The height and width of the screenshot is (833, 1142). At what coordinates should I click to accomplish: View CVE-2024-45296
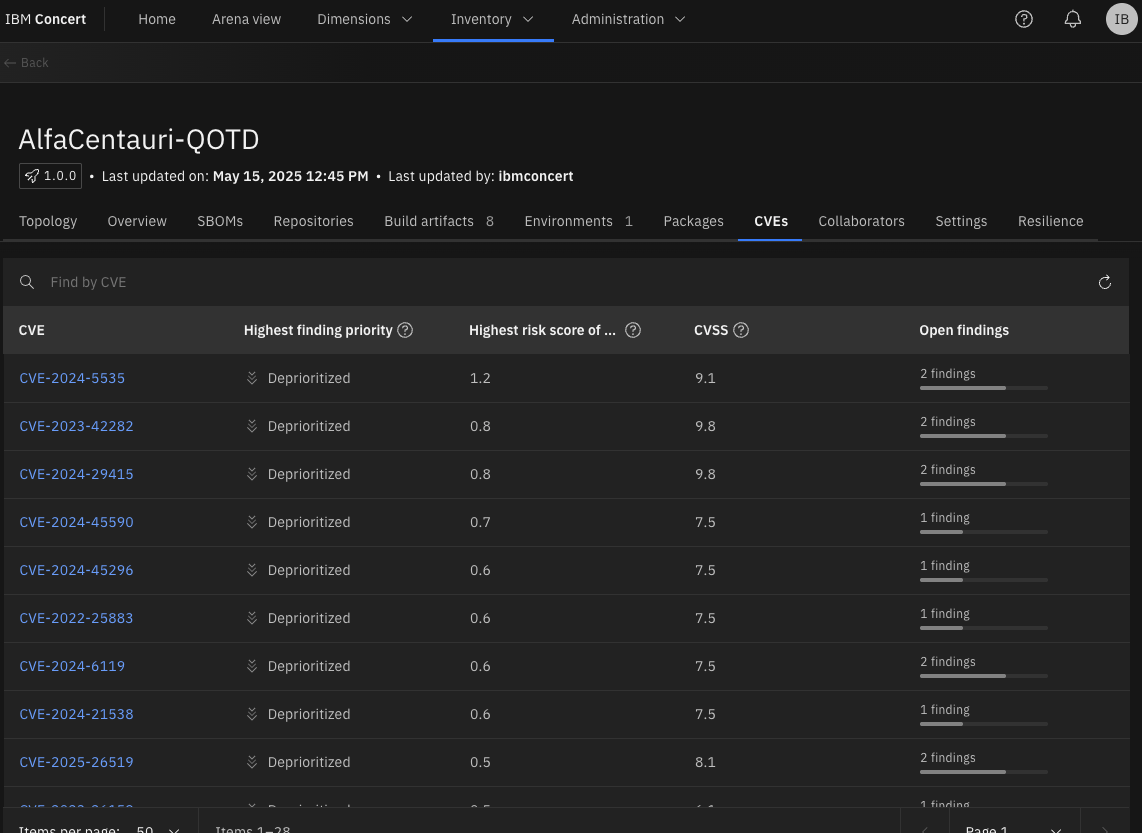[76, 570]
